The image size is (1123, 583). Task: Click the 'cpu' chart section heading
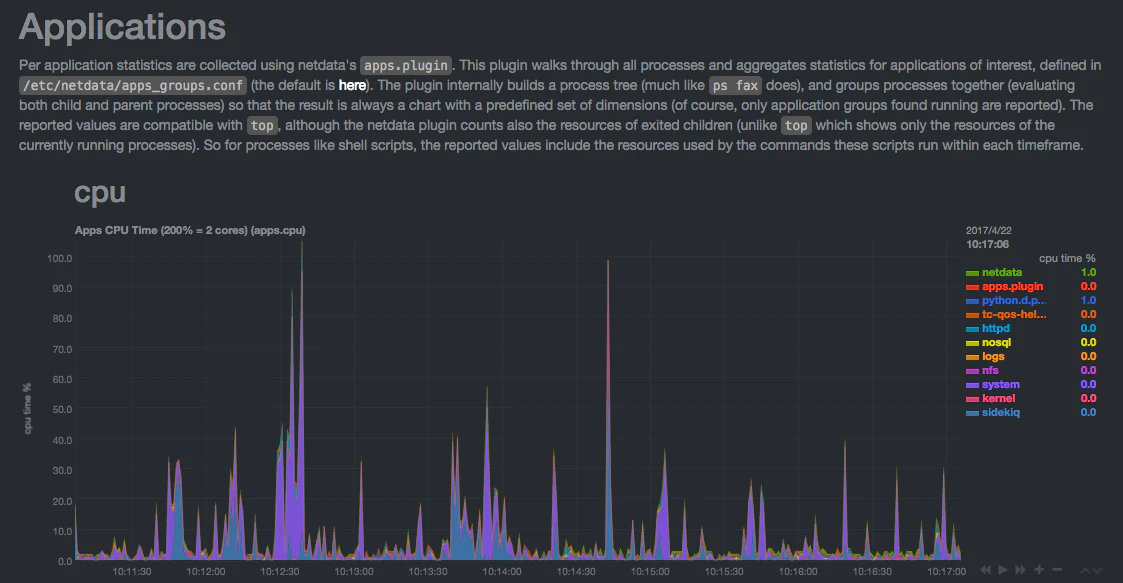coord(100,192)
